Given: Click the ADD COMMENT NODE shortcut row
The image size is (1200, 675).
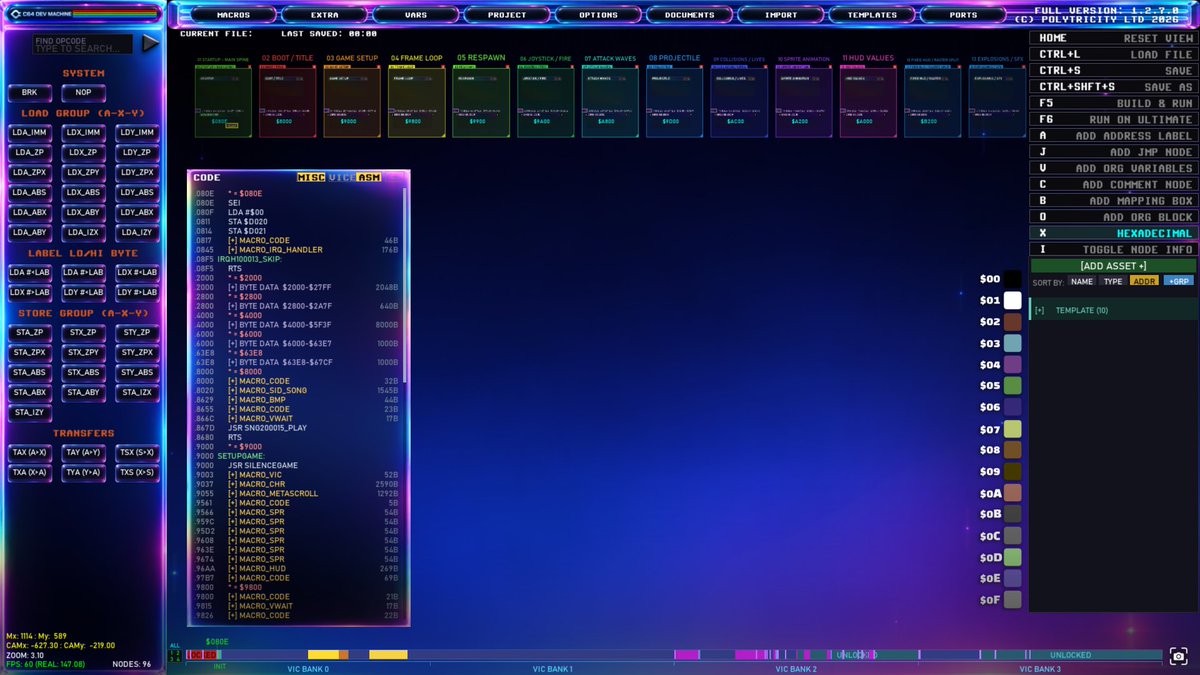Looking at the screenshot, I should pyautogui.click(x=1113, y=184).
